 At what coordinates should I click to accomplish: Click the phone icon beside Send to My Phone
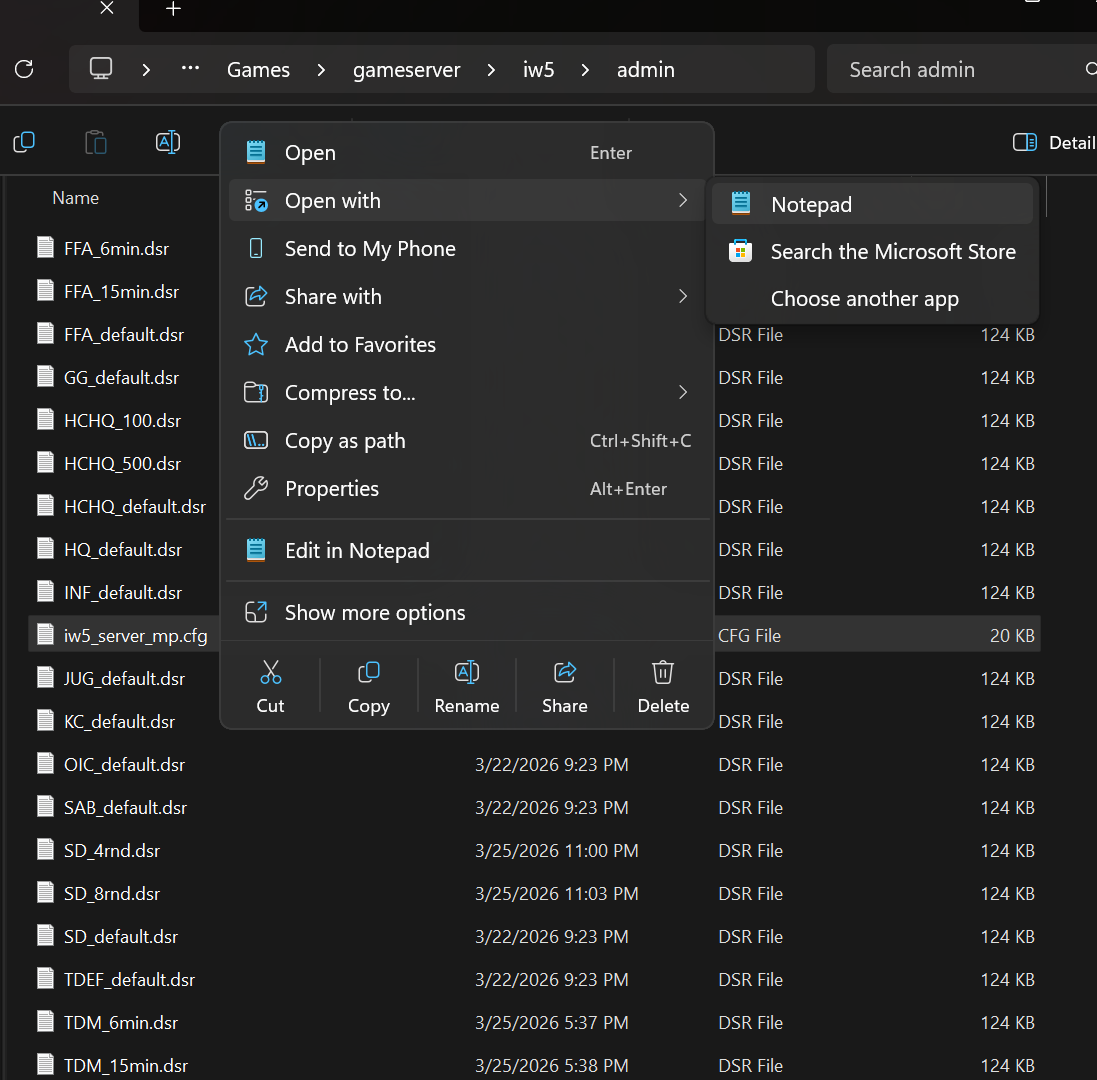[256, 248]
